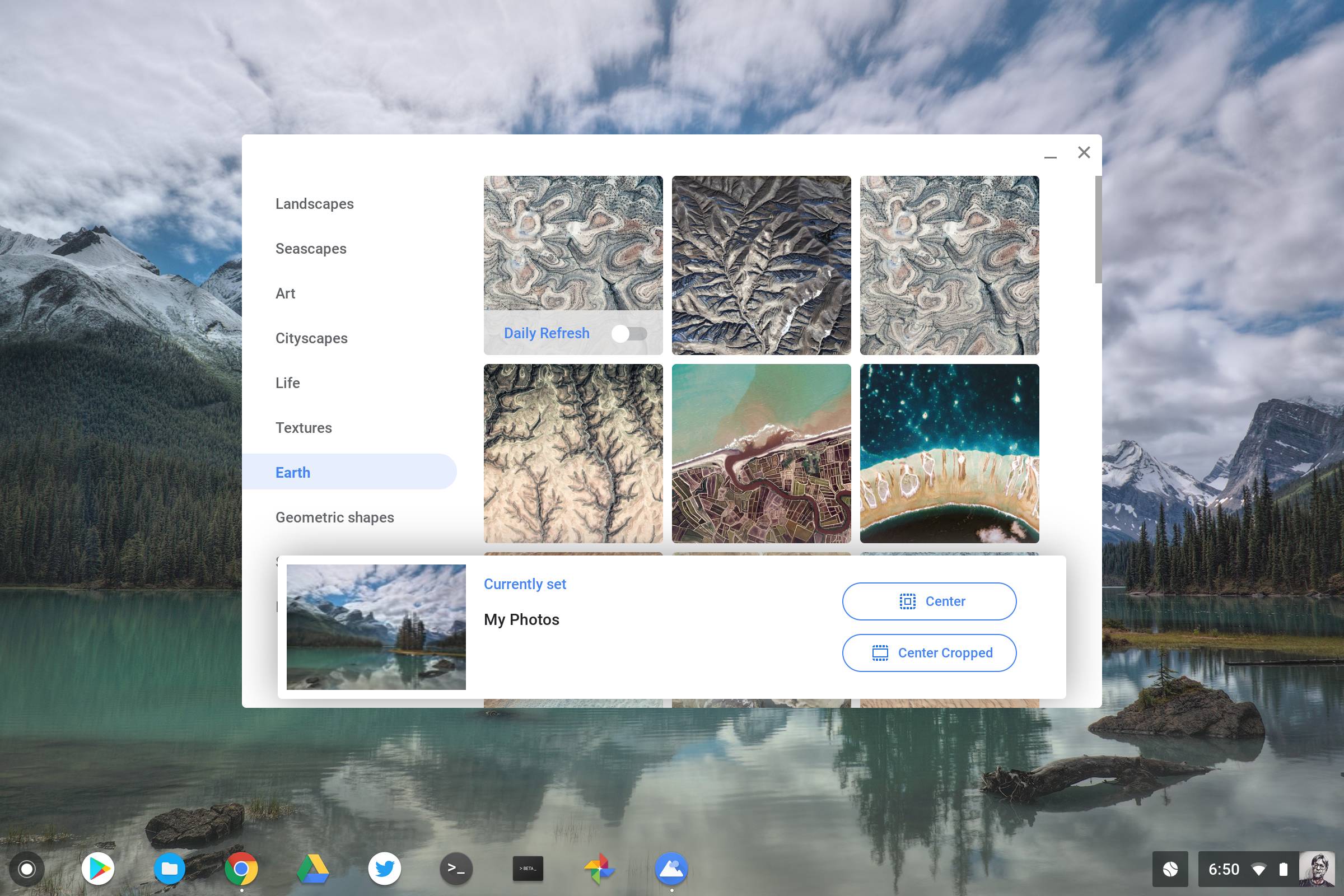Select the Landscapes category
The image size is (1344, 896).
314,204
